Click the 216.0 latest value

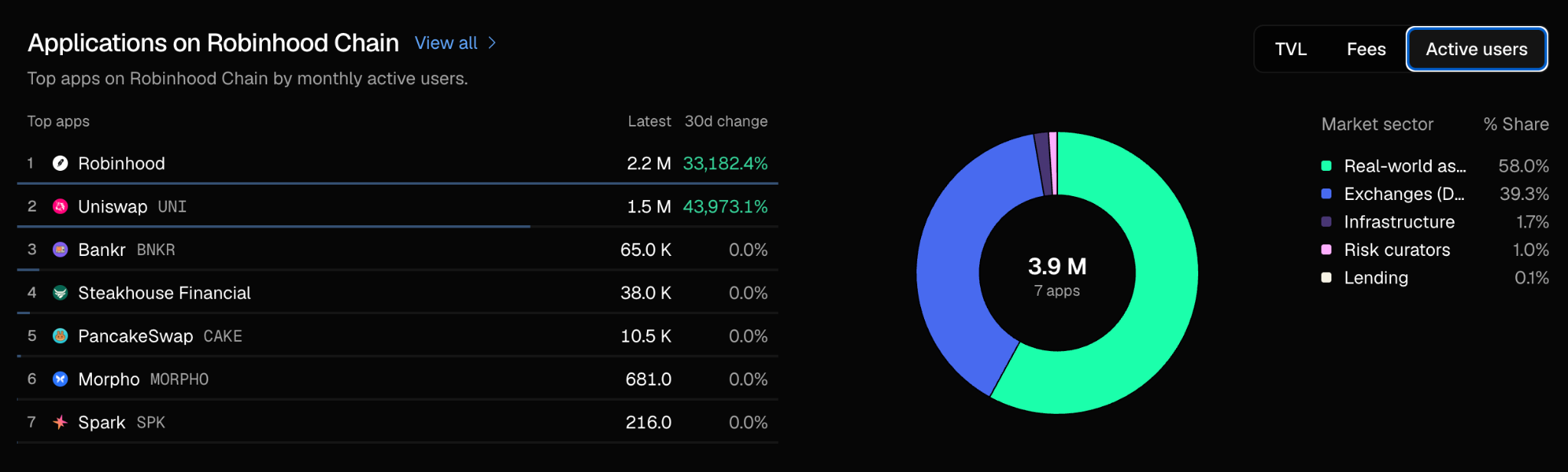click(x=648, y=423)
